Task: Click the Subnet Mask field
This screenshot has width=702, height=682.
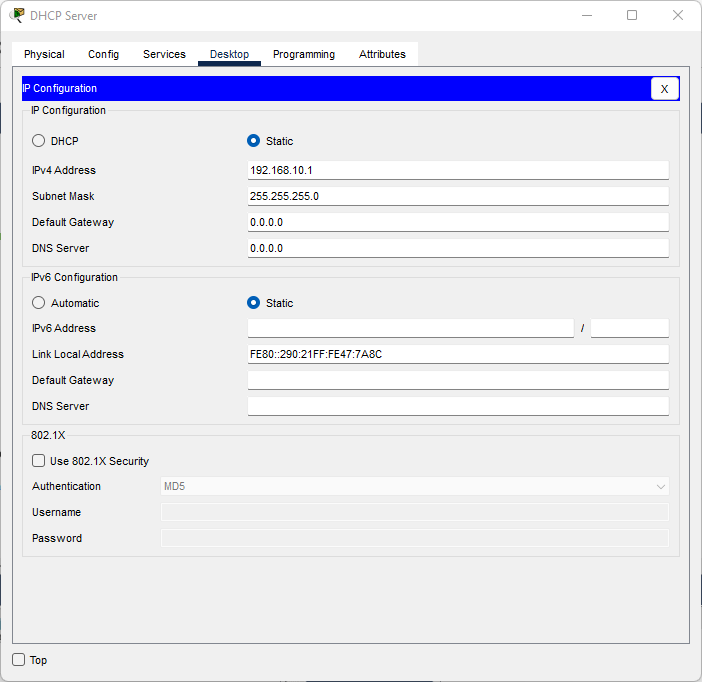Action: pyautogui.click(x=457, y=196)
